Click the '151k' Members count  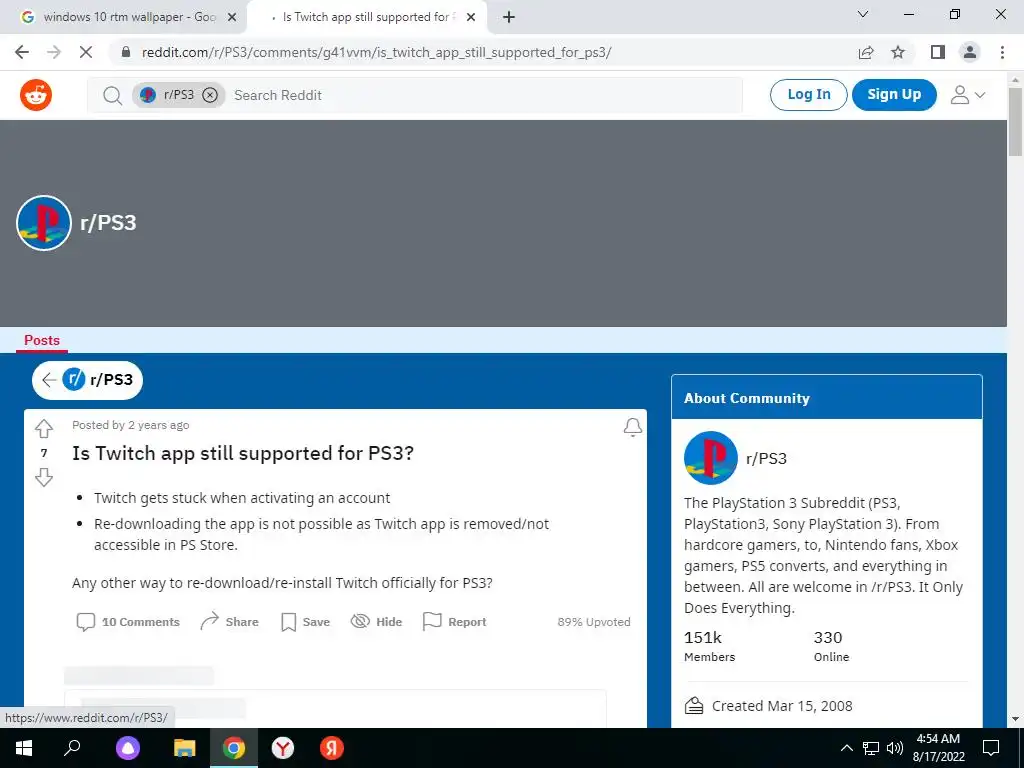[x=703, y=637]
